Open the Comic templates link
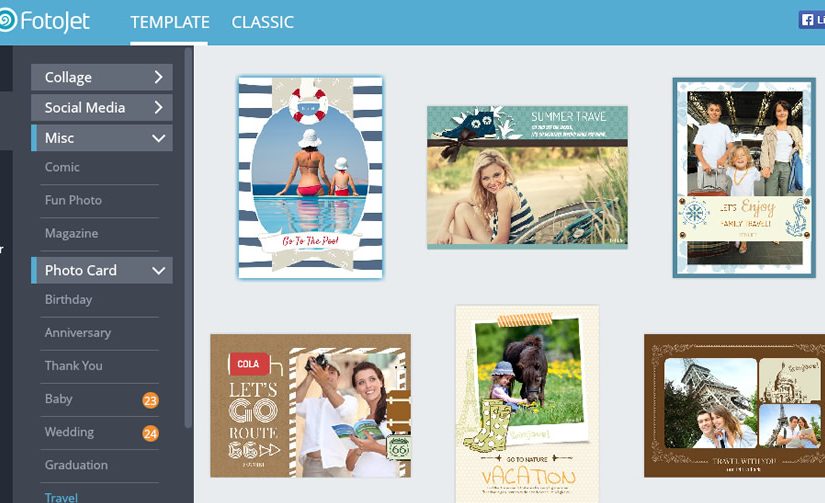This screenshot has height=503, width=825. pyautogui.click(x=62, y=167)
